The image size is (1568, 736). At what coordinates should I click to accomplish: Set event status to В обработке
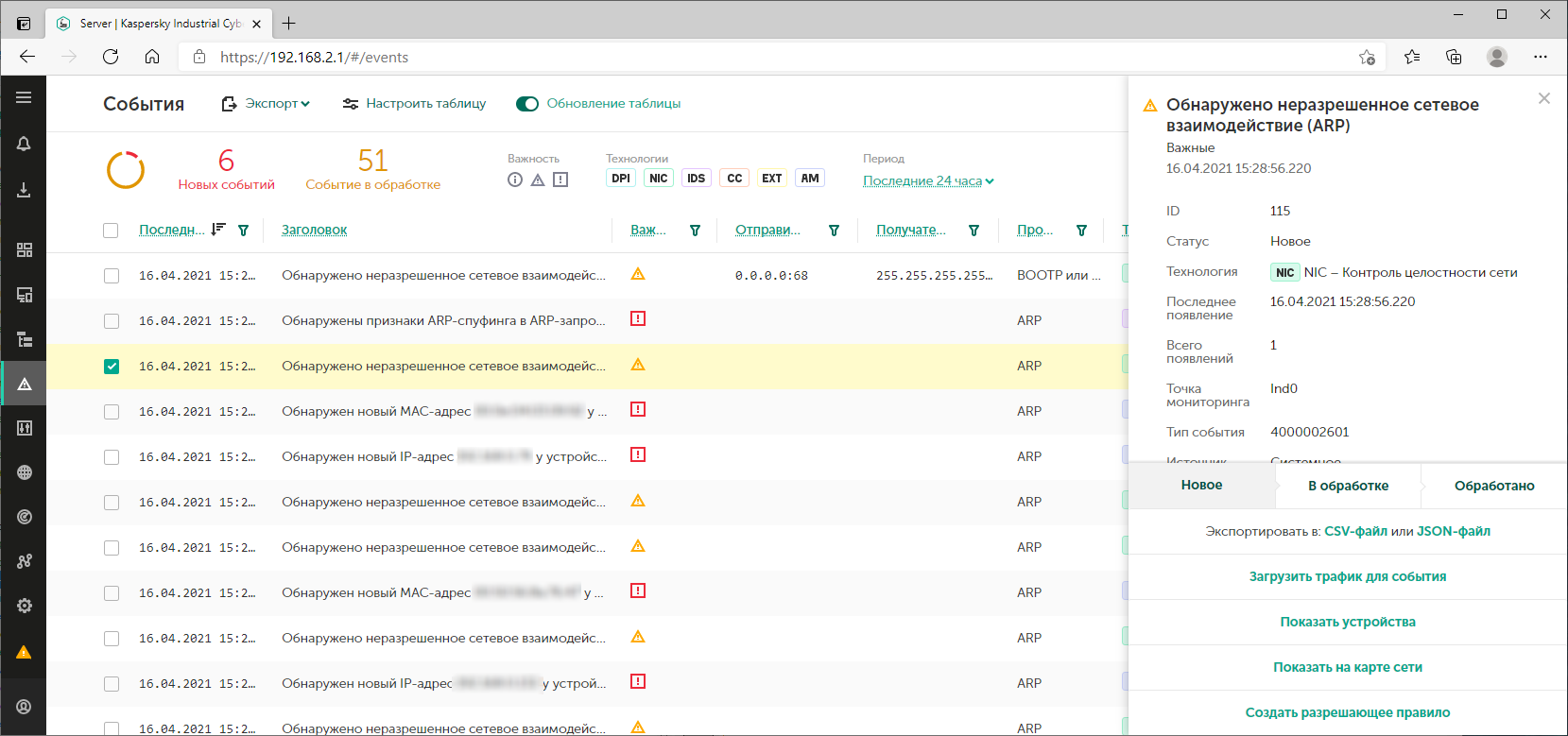point(1348,486)
